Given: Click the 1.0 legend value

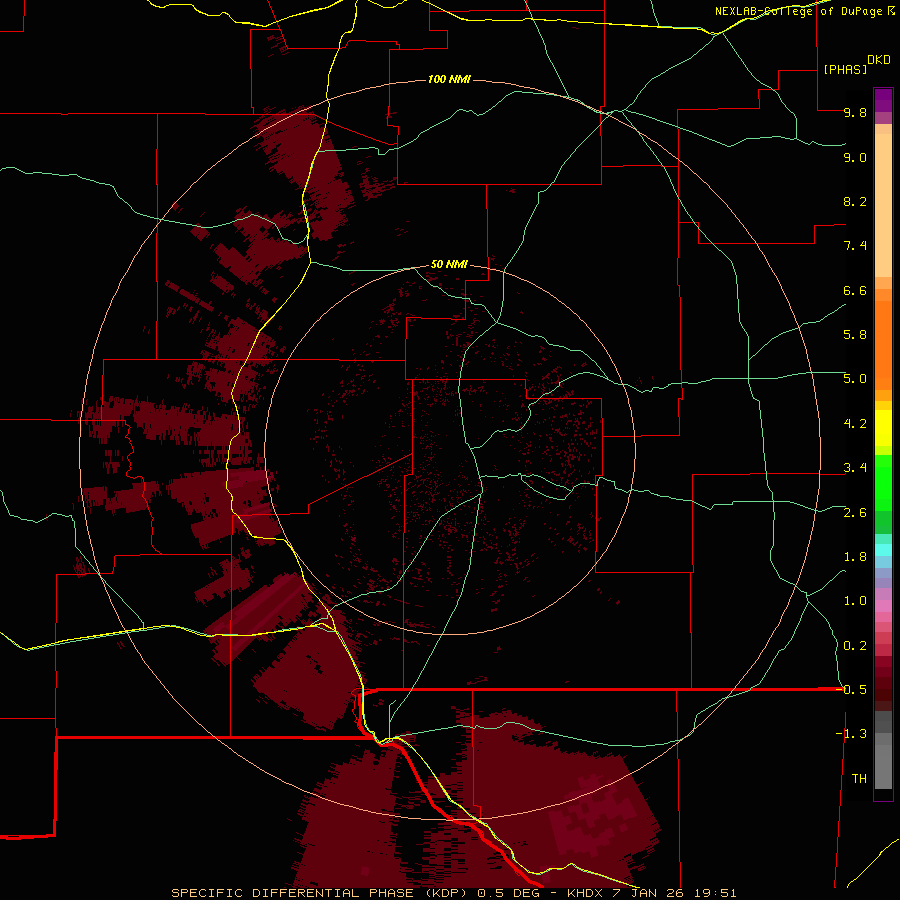Looking at the screenshot, I should point(855,601).
